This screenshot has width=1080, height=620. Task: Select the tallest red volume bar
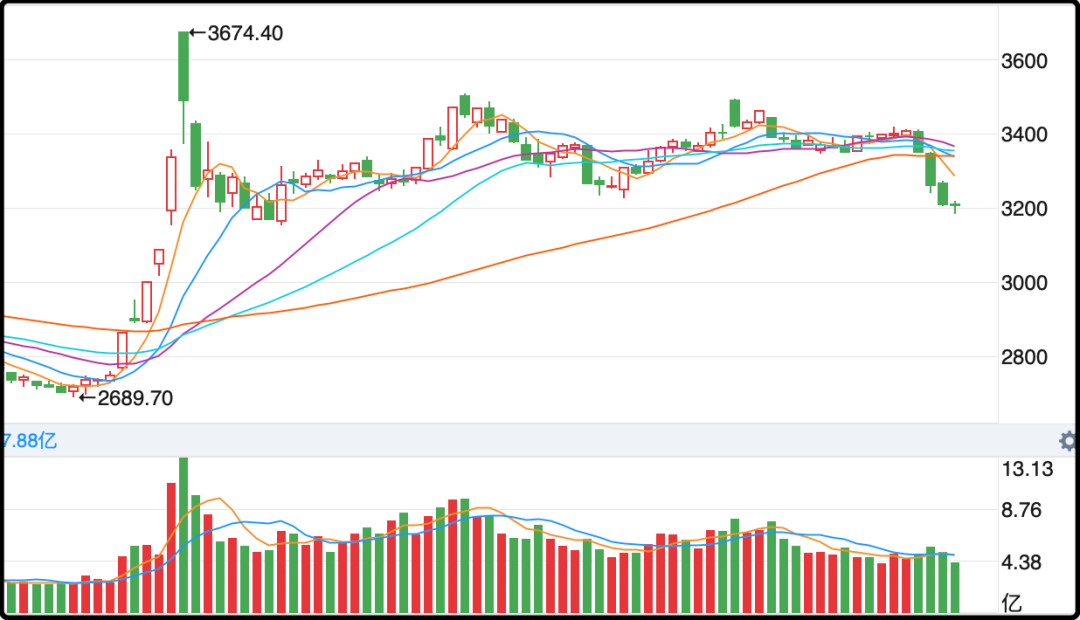pyautogui.click(x=171, y=547)
